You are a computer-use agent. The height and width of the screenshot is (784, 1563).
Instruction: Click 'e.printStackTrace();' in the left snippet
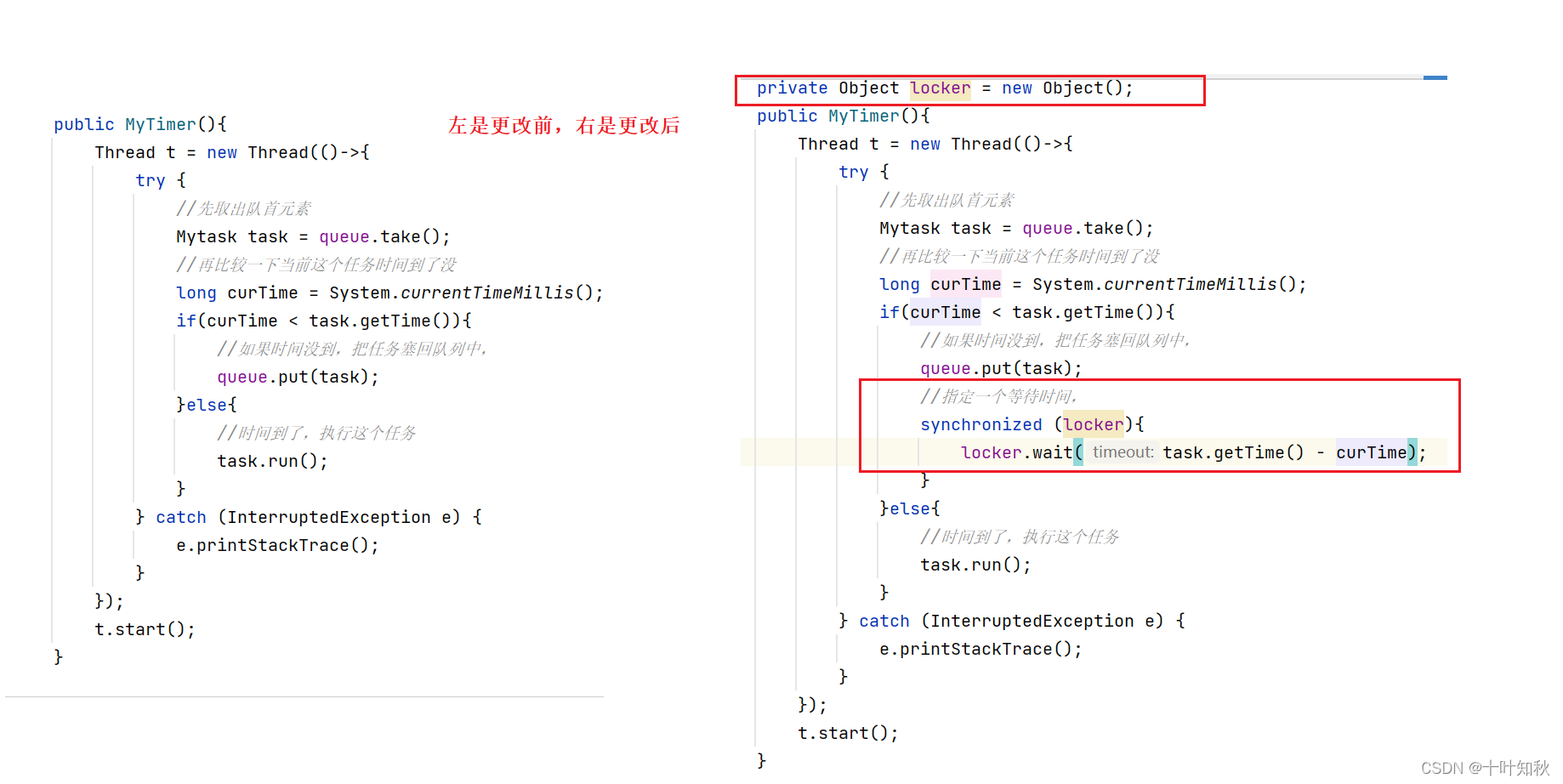277,546
